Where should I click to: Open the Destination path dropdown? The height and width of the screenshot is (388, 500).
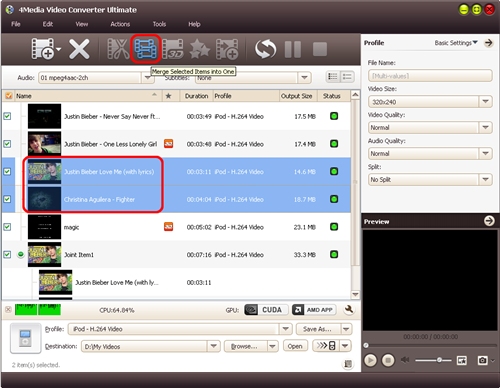tap(213, 346)
